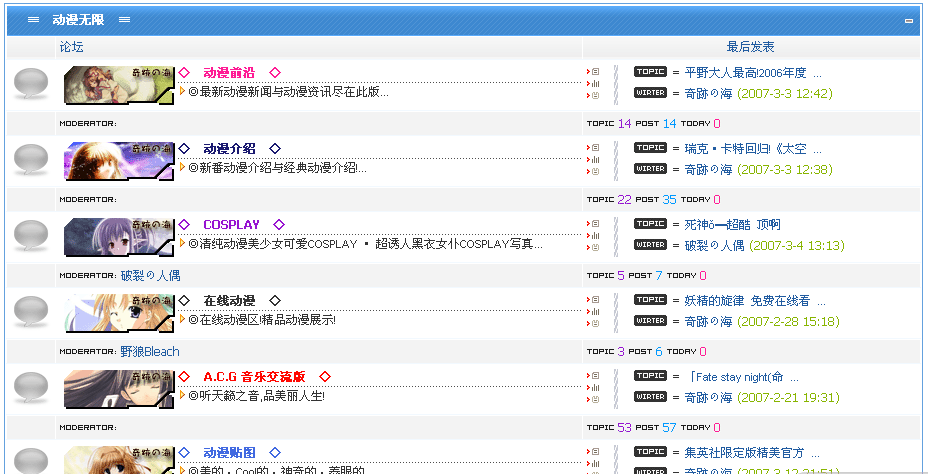The width and height of the screenshot is (928, 474).
Task: Click the bar chart icon in 动漫介绍 row
Action: (595, 159)
